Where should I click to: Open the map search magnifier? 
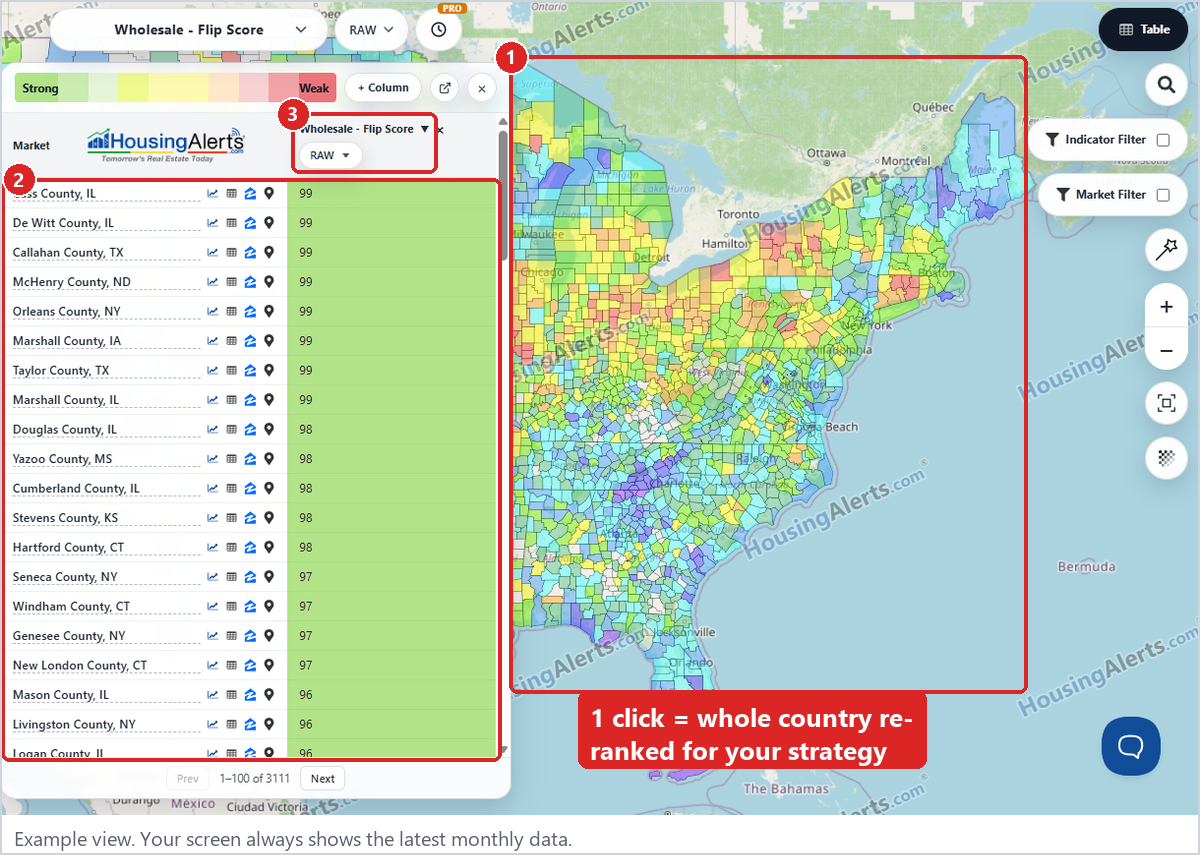(1166, 85)
